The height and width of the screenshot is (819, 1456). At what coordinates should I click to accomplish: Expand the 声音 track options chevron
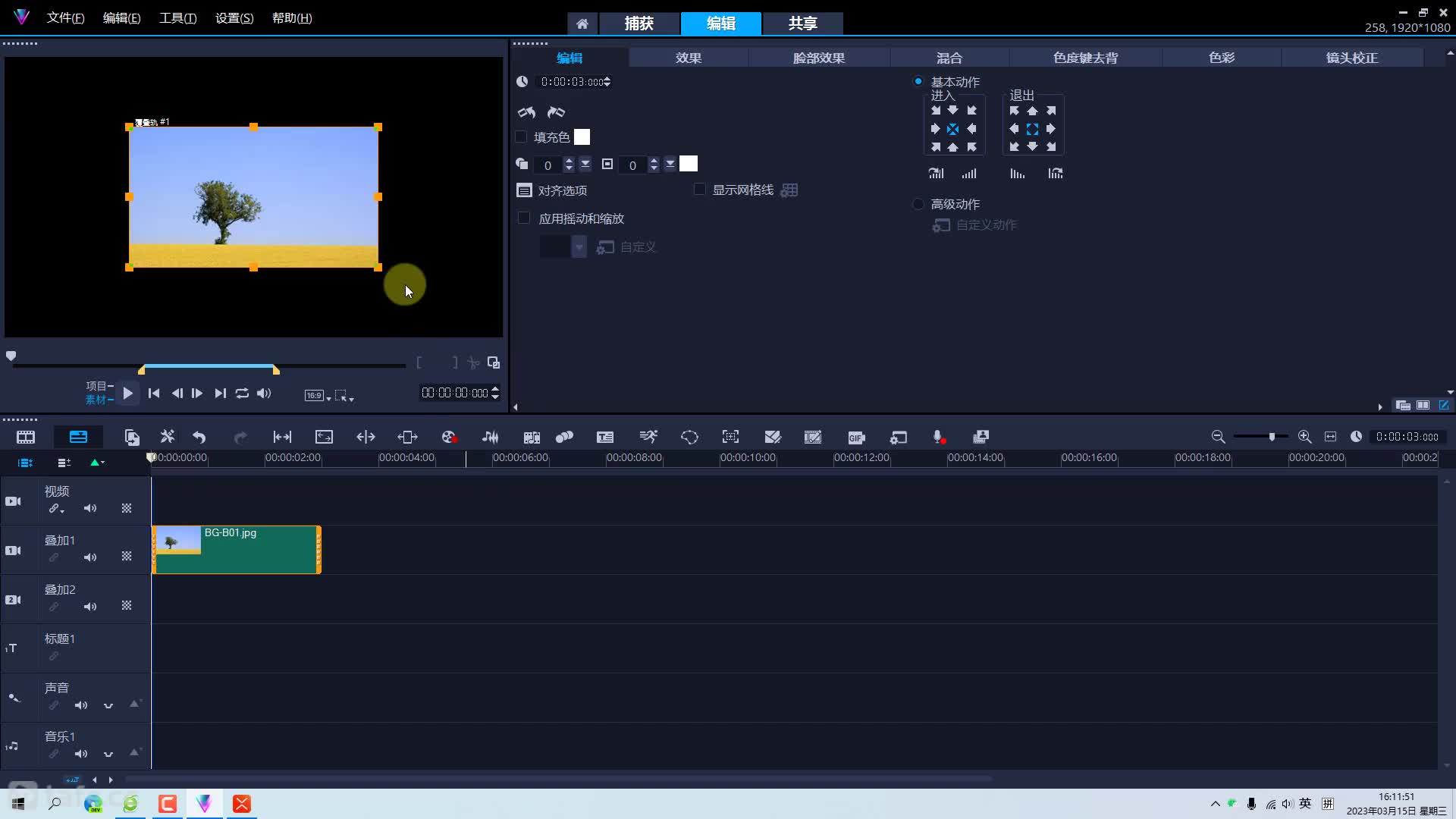pyautogui.click(x=108, y=705)
